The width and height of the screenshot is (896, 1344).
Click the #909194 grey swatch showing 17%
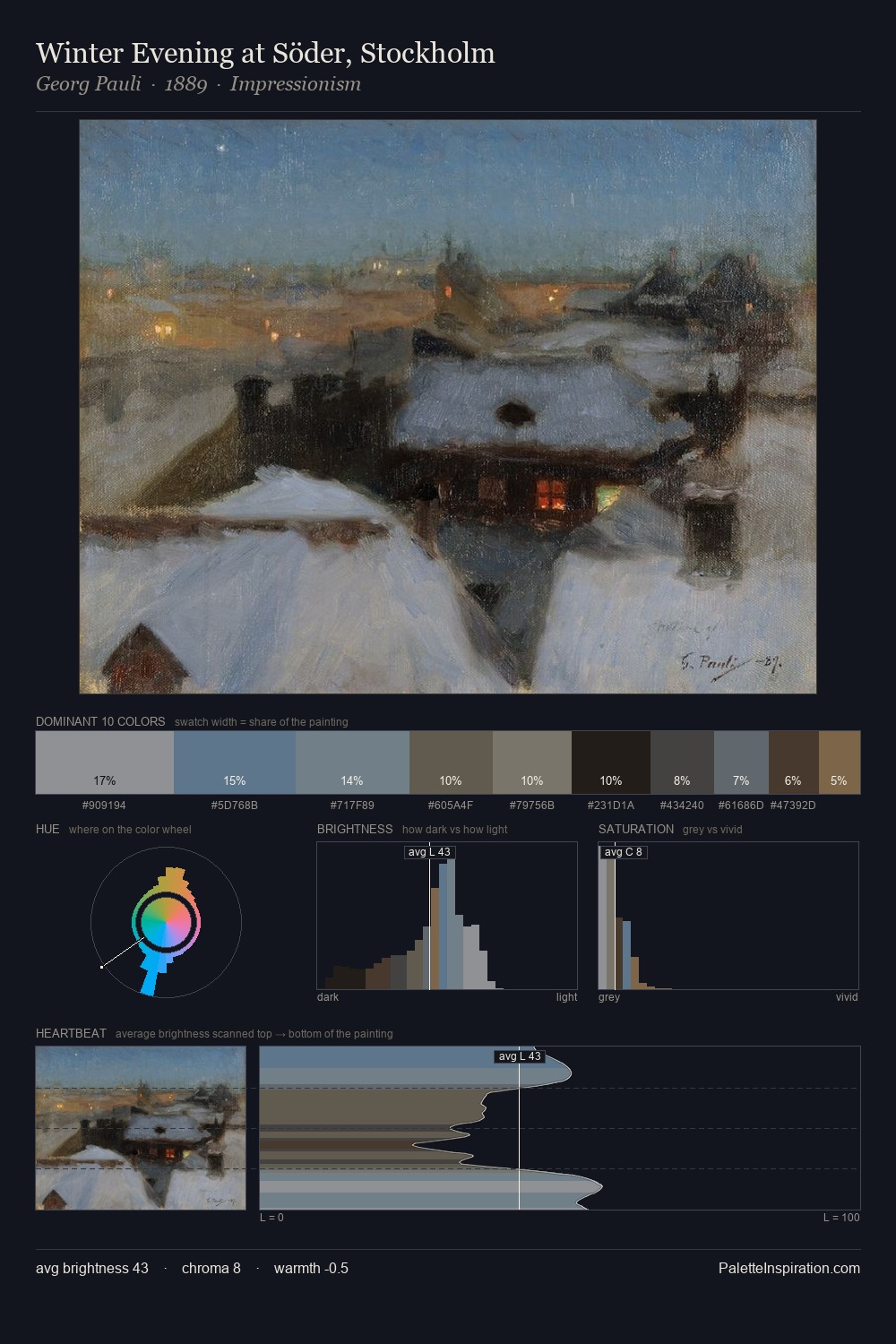click(x=105, y=762)
